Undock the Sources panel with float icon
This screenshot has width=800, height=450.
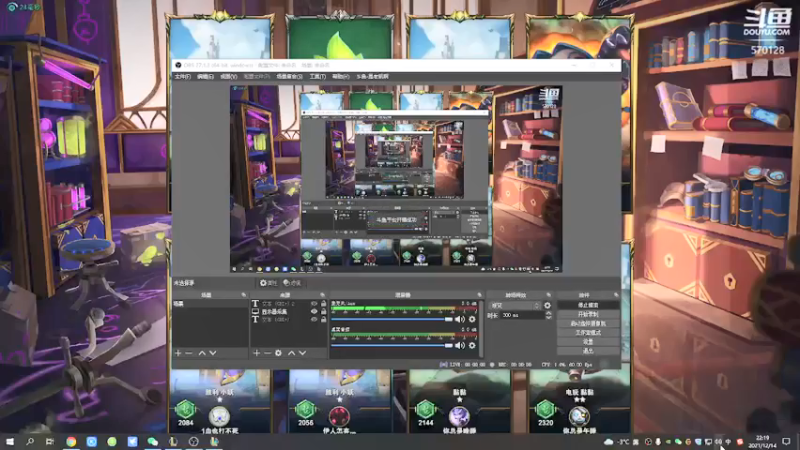coord(322,295)
